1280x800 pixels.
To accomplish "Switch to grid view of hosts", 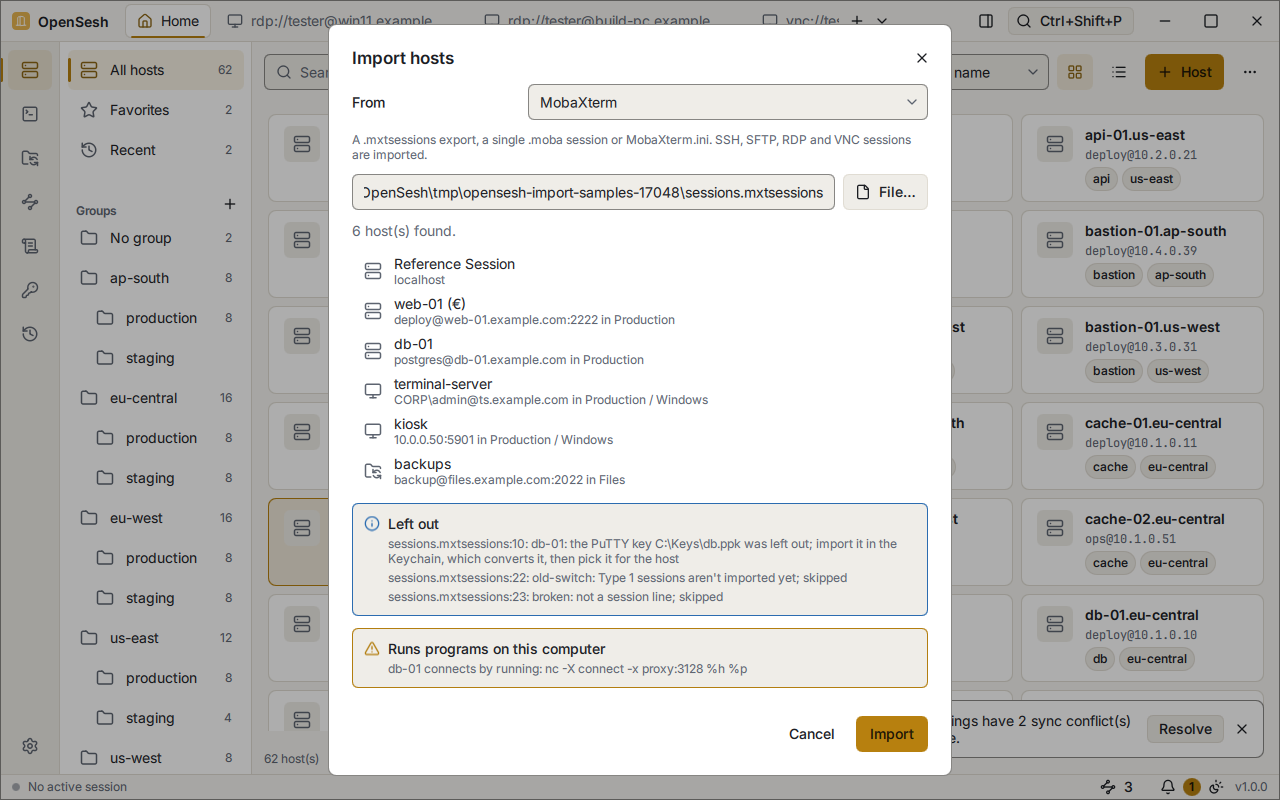I will (1075, 72).
